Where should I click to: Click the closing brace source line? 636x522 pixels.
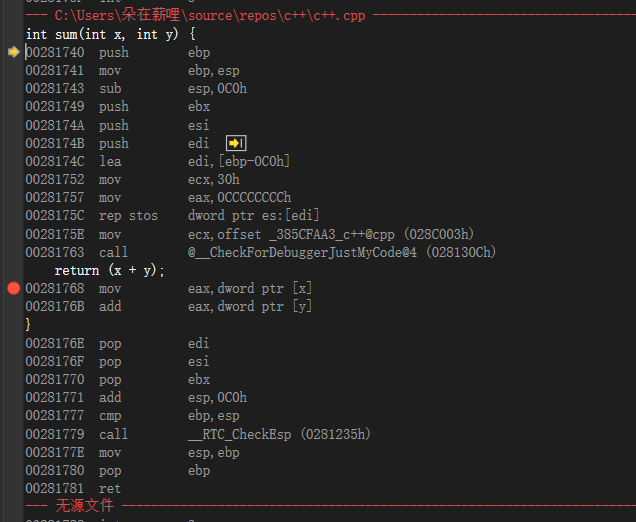tap(29, 325)
